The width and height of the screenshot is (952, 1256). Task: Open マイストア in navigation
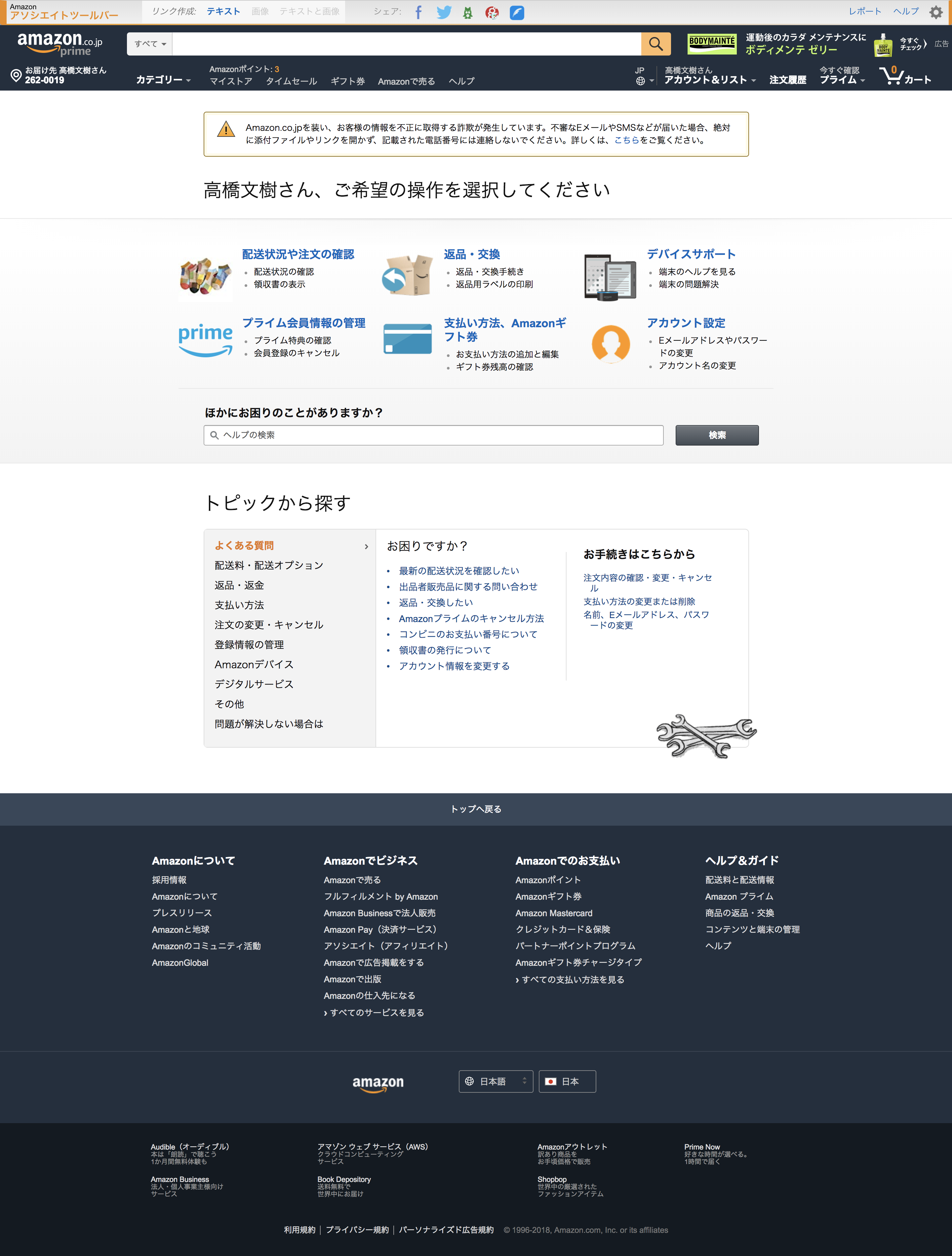(231, 81)
